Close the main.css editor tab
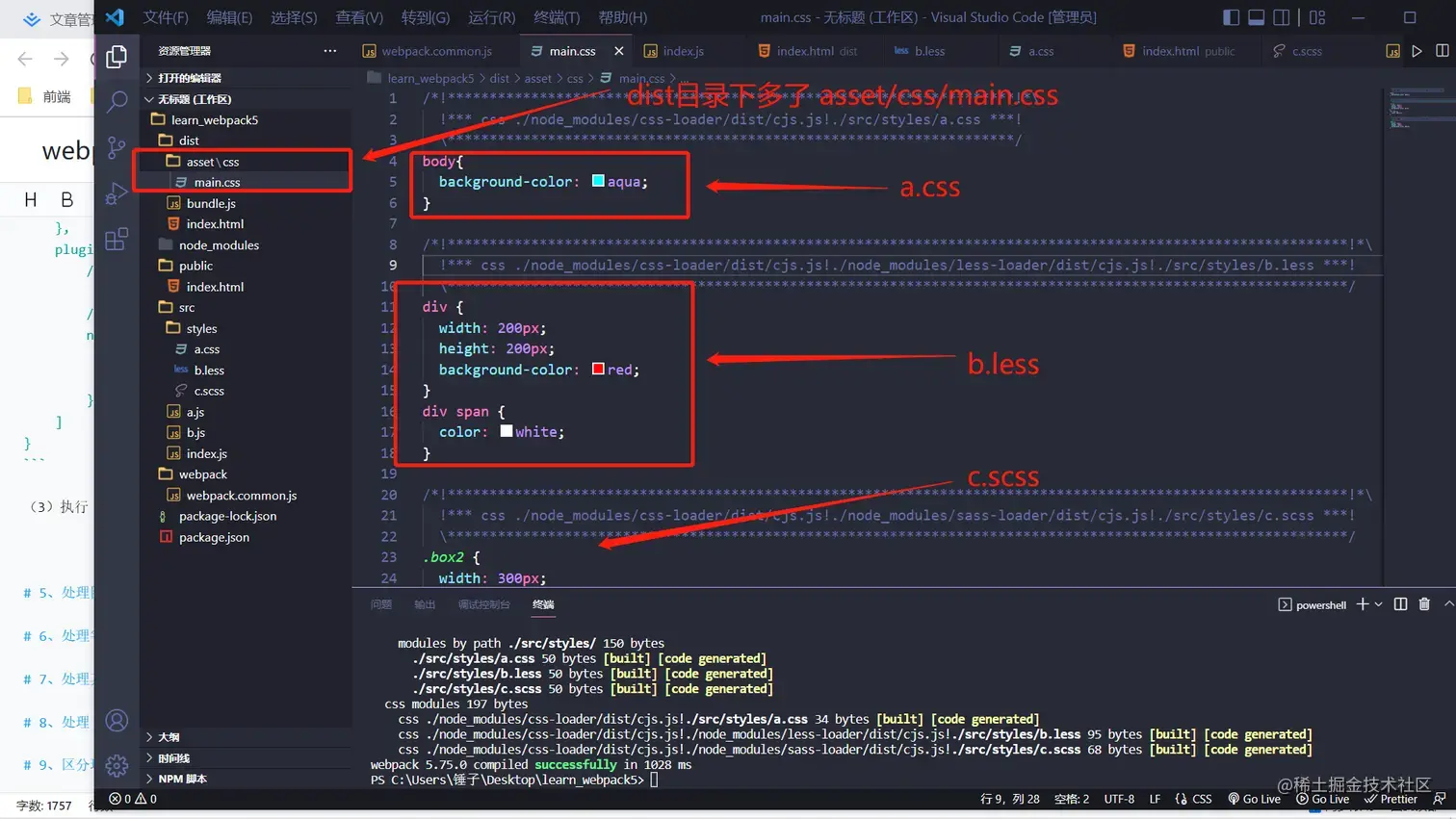The width and height of the screenshot is (1456, 819). coord(619,51)
